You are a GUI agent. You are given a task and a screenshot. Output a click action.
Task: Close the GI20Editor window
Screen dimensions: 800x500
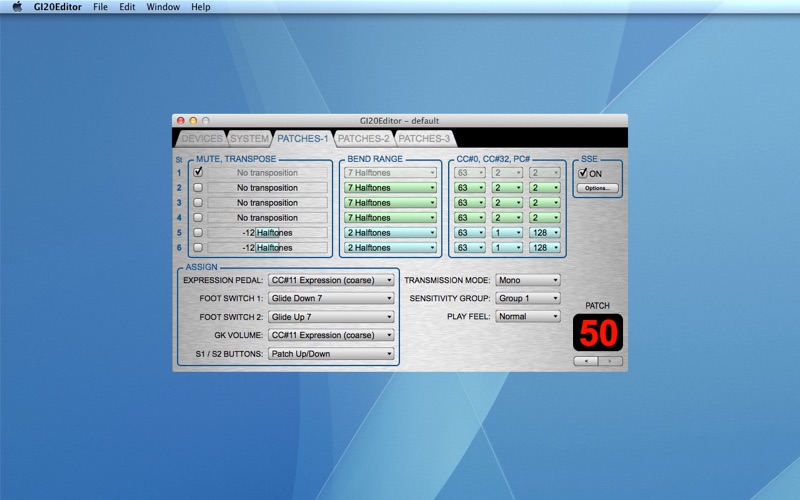tap(181, 121)
